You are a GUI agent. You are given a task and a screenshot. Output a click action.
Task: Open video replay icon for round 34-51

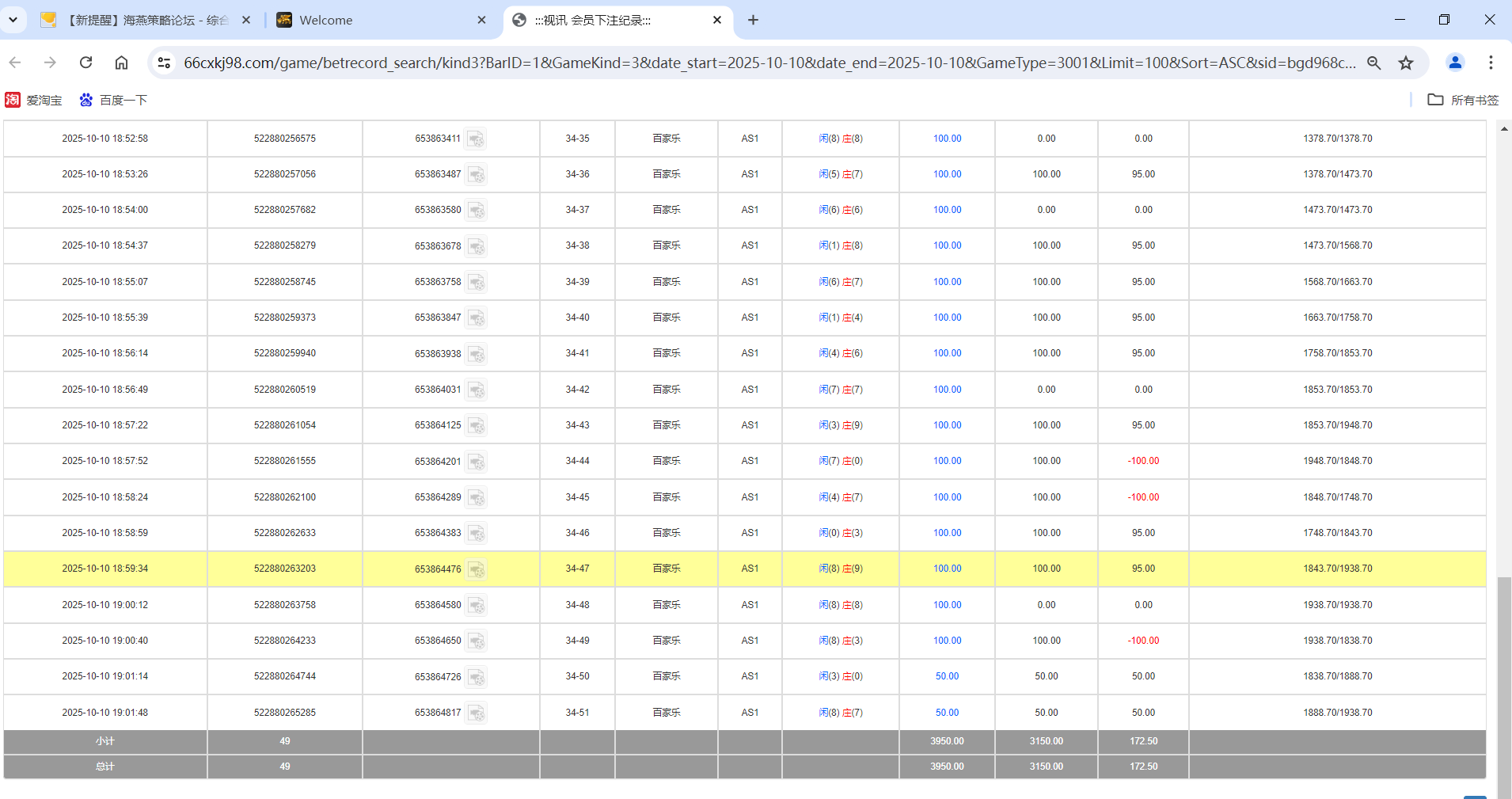point(476,712)
